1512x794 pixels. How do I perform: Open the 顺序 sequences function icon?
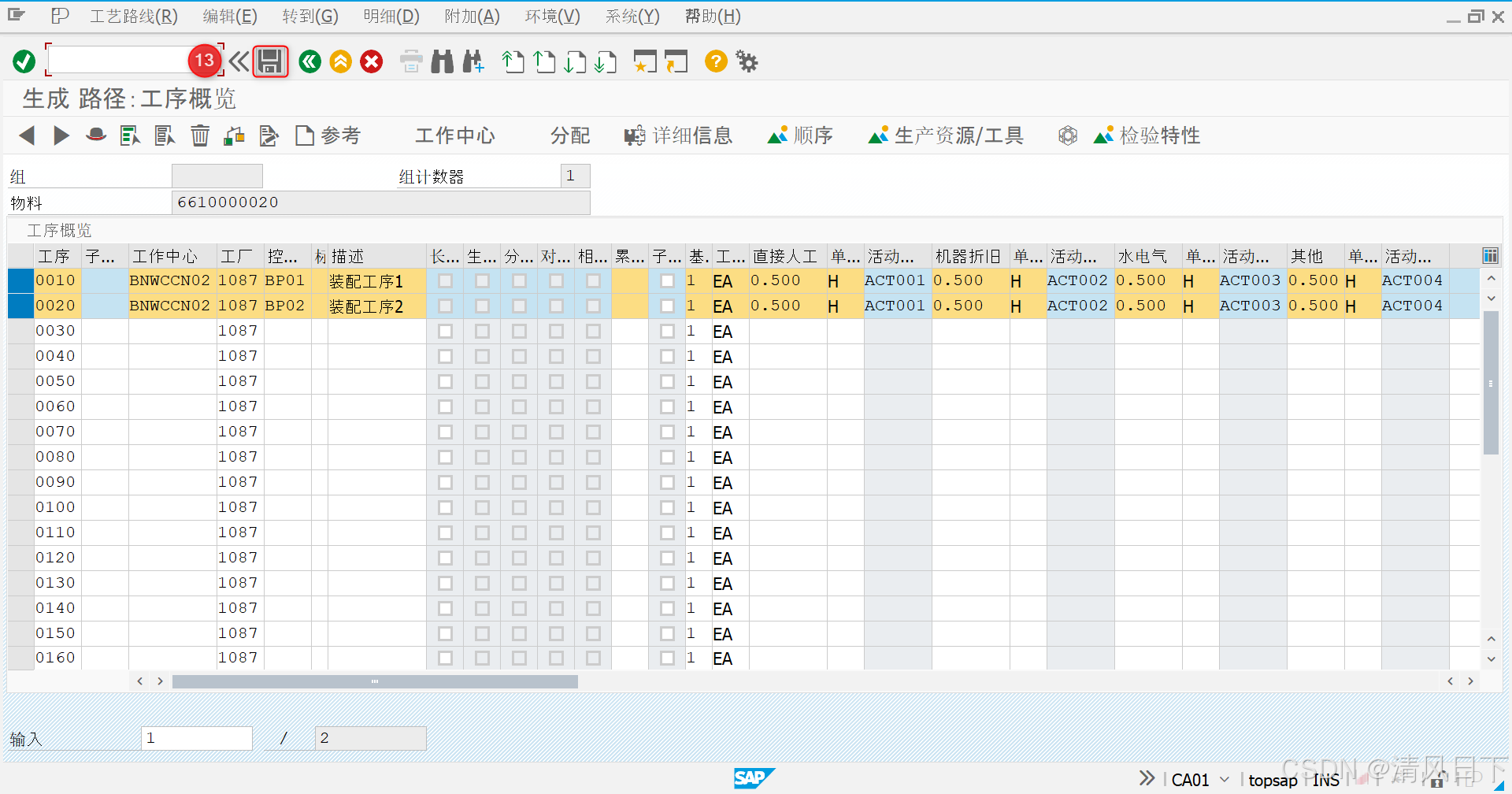[x=799, y=135]
